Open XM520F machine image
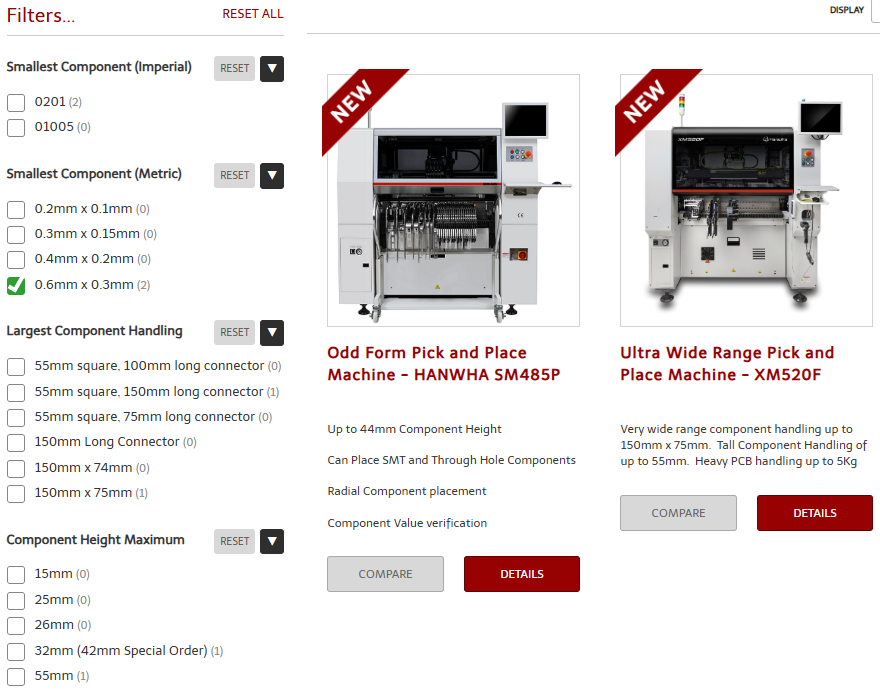The image size is (880, 690). (746, 200)
